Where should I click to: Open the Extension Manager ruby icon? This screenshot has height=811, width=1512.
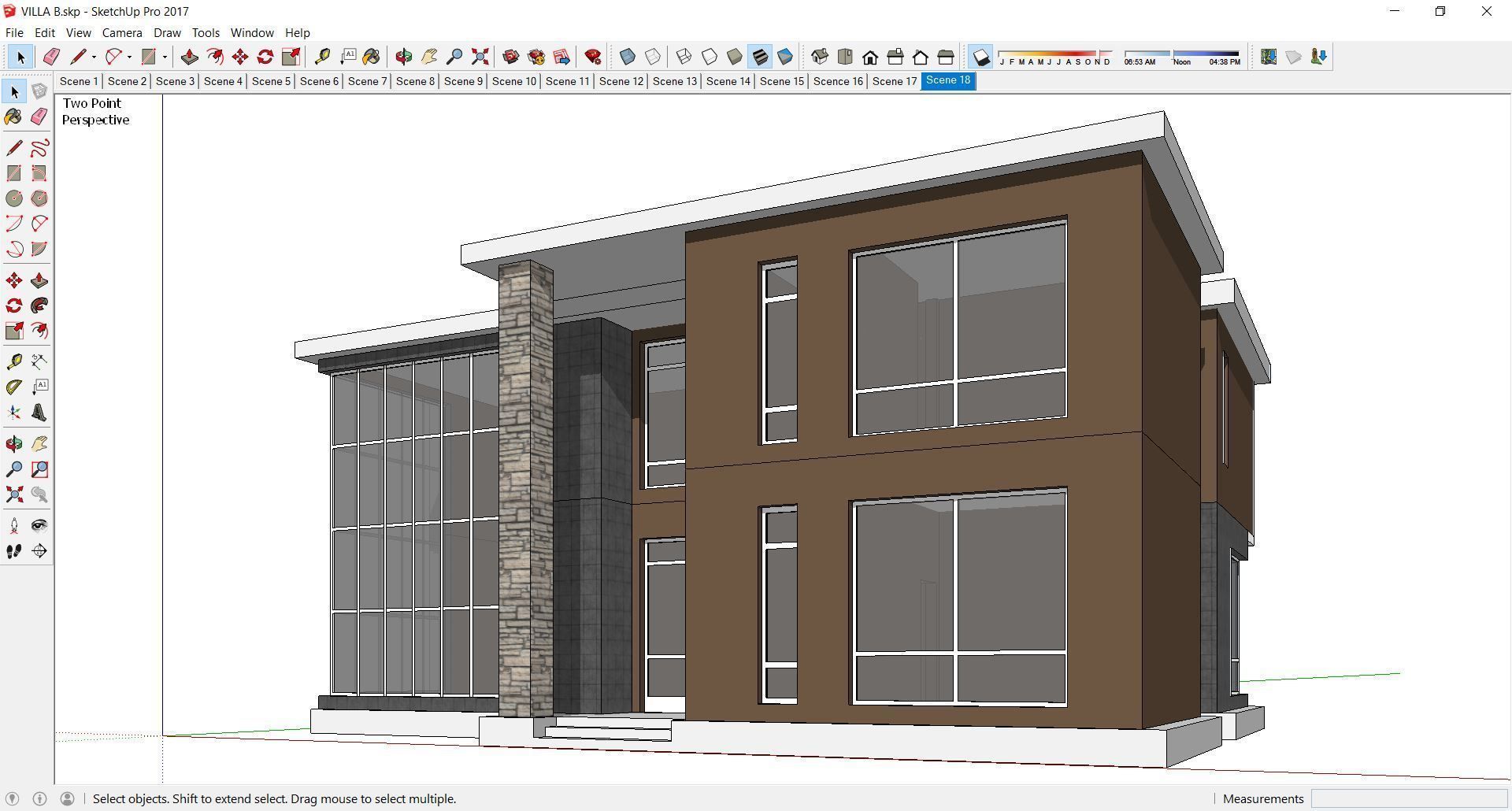(593, 57)
